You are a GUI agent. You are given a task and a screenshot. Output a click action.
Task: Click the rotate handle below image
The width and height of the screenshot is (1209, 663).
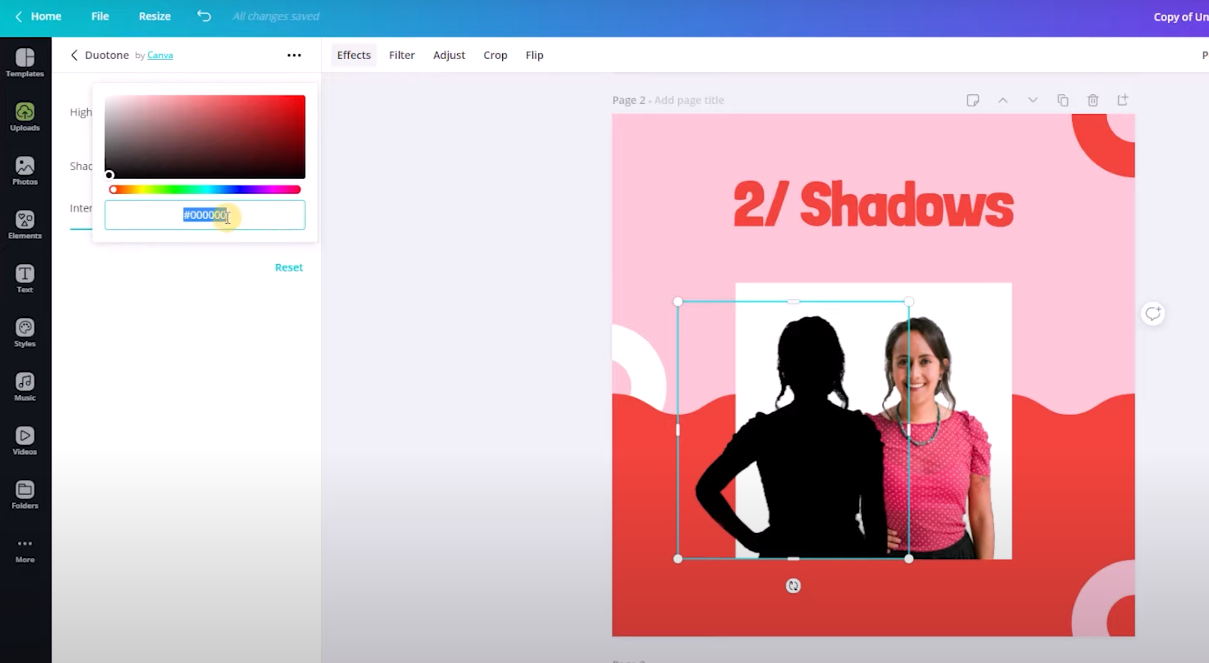click(793, 586)
